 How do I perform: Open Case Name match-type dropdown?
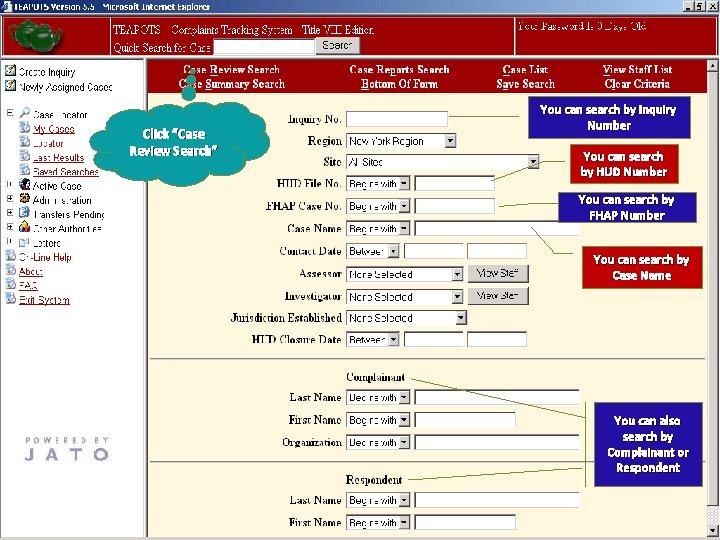[x=404, y=228]
